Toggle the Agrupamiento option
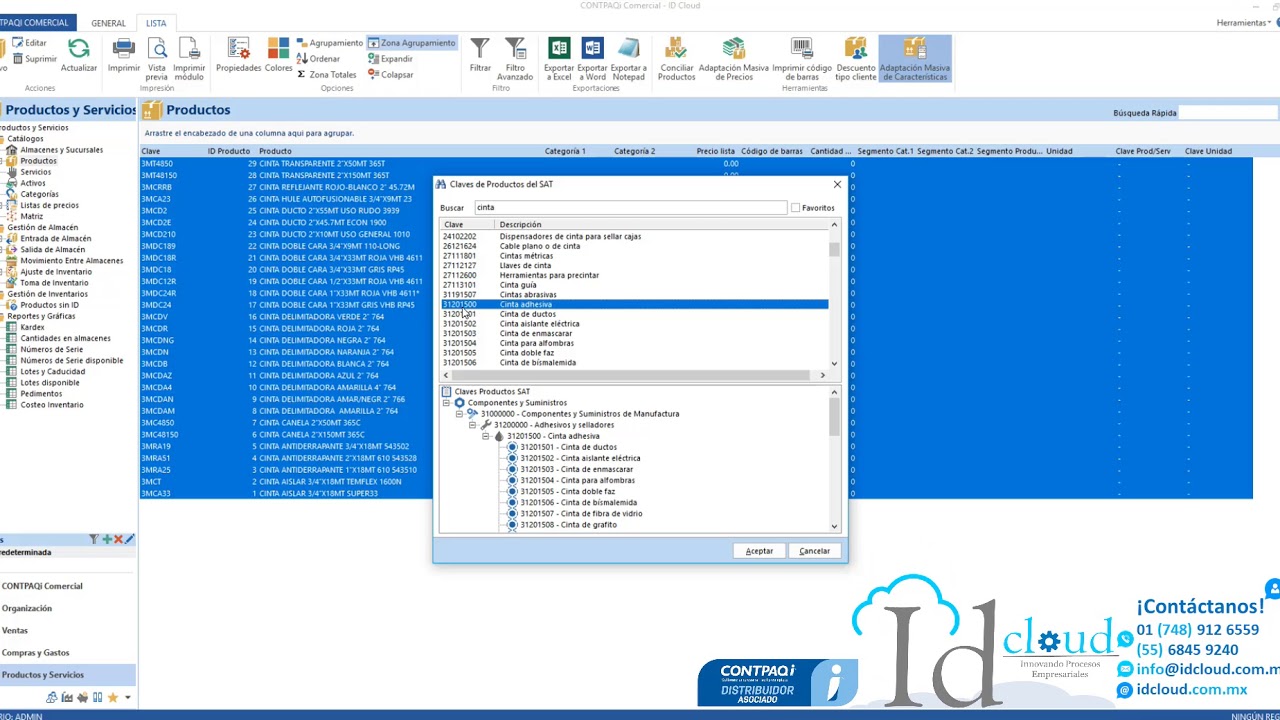The height and width of the screenshot is (720, 1280). tap(329, 43)
